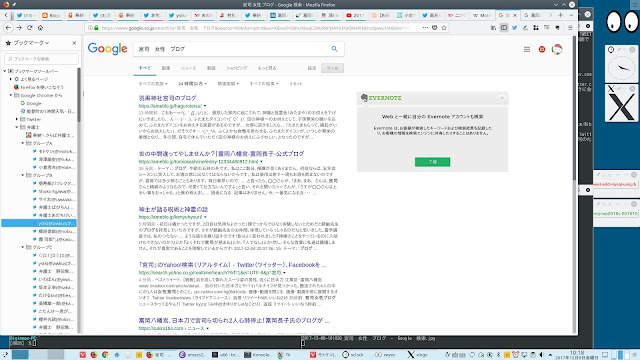Click the forward navigation arrow
The image size is (640, 360).
pyautogui.click(x=19, y=28)
